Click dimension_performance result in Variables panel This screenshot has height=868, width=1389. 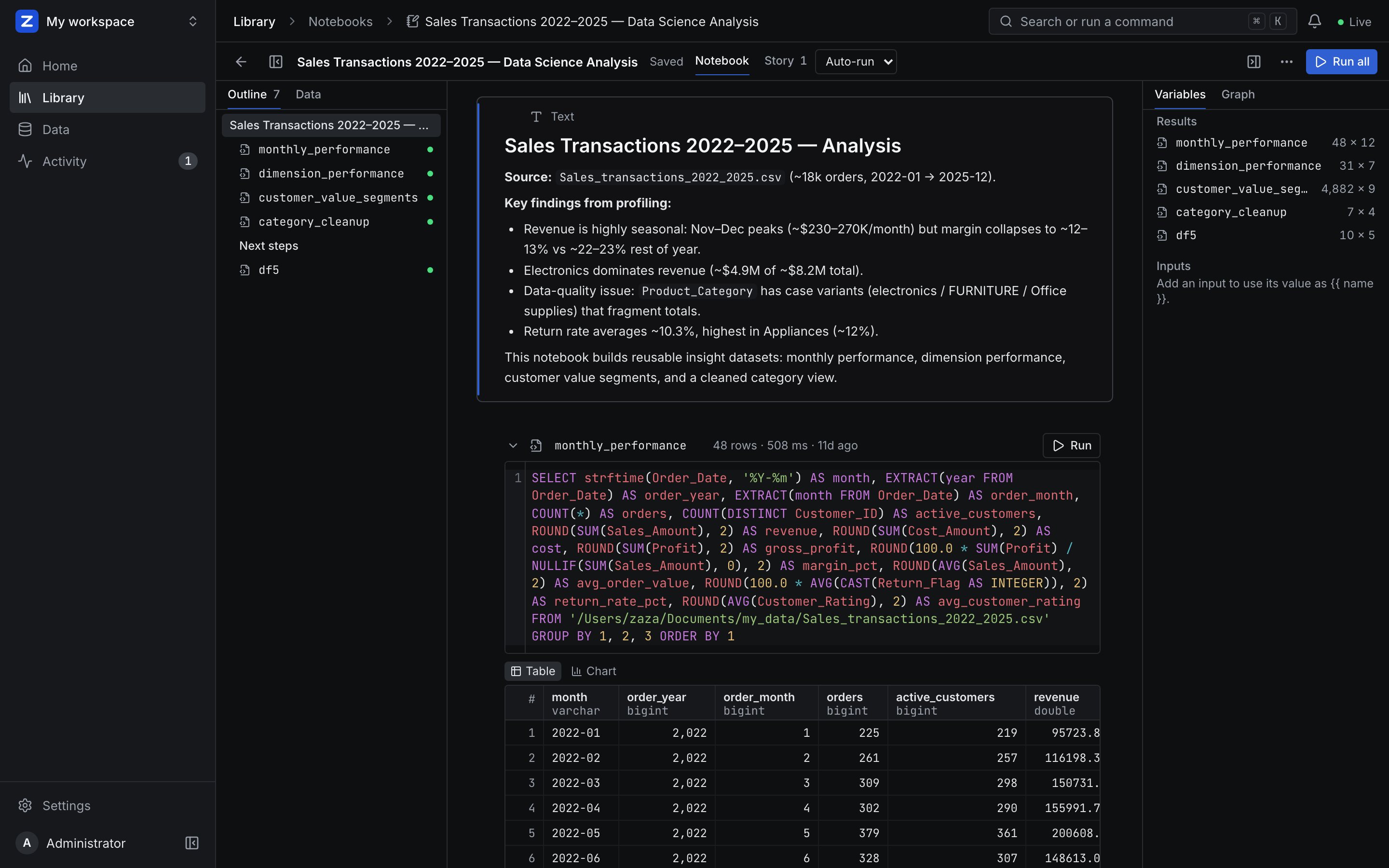(x=1265, y=166)
